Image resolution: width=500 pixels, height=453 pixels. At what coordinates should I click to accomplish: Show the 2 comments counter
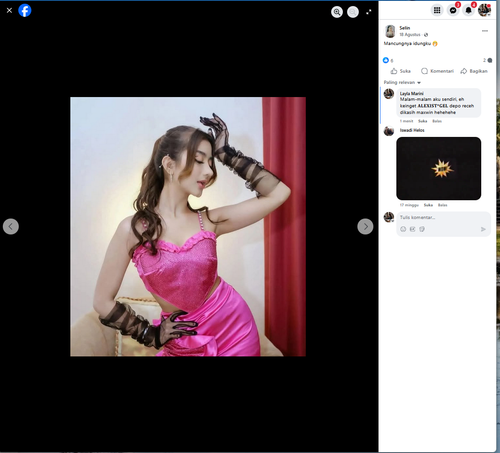487,60
